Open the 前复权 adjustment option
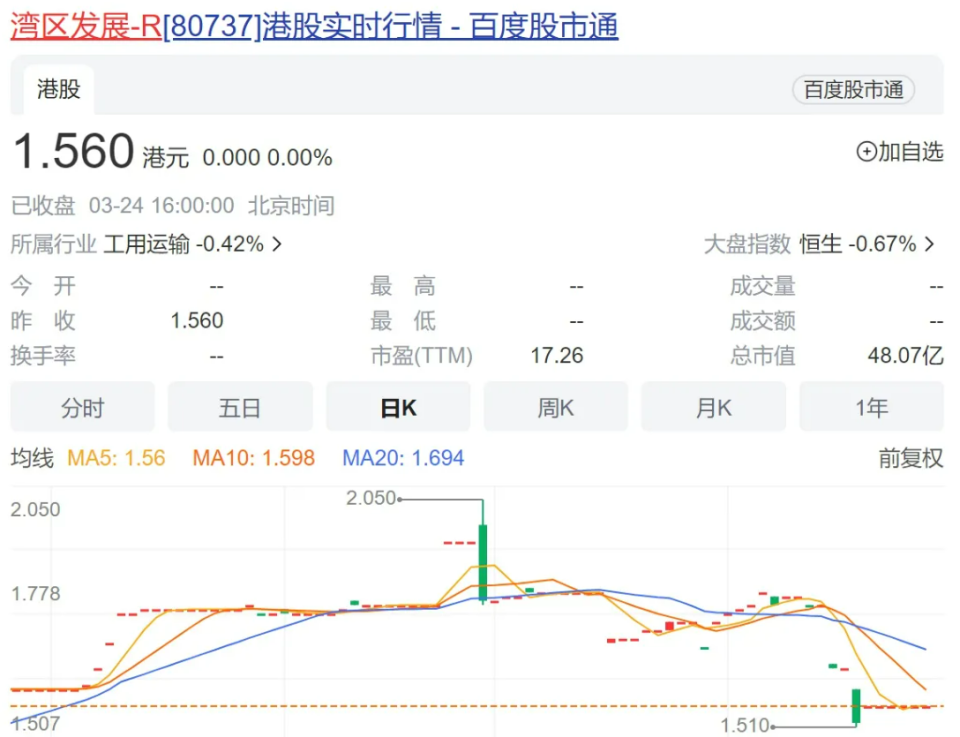The height and width of the screenshot is (737, 960). click(910, 458)
